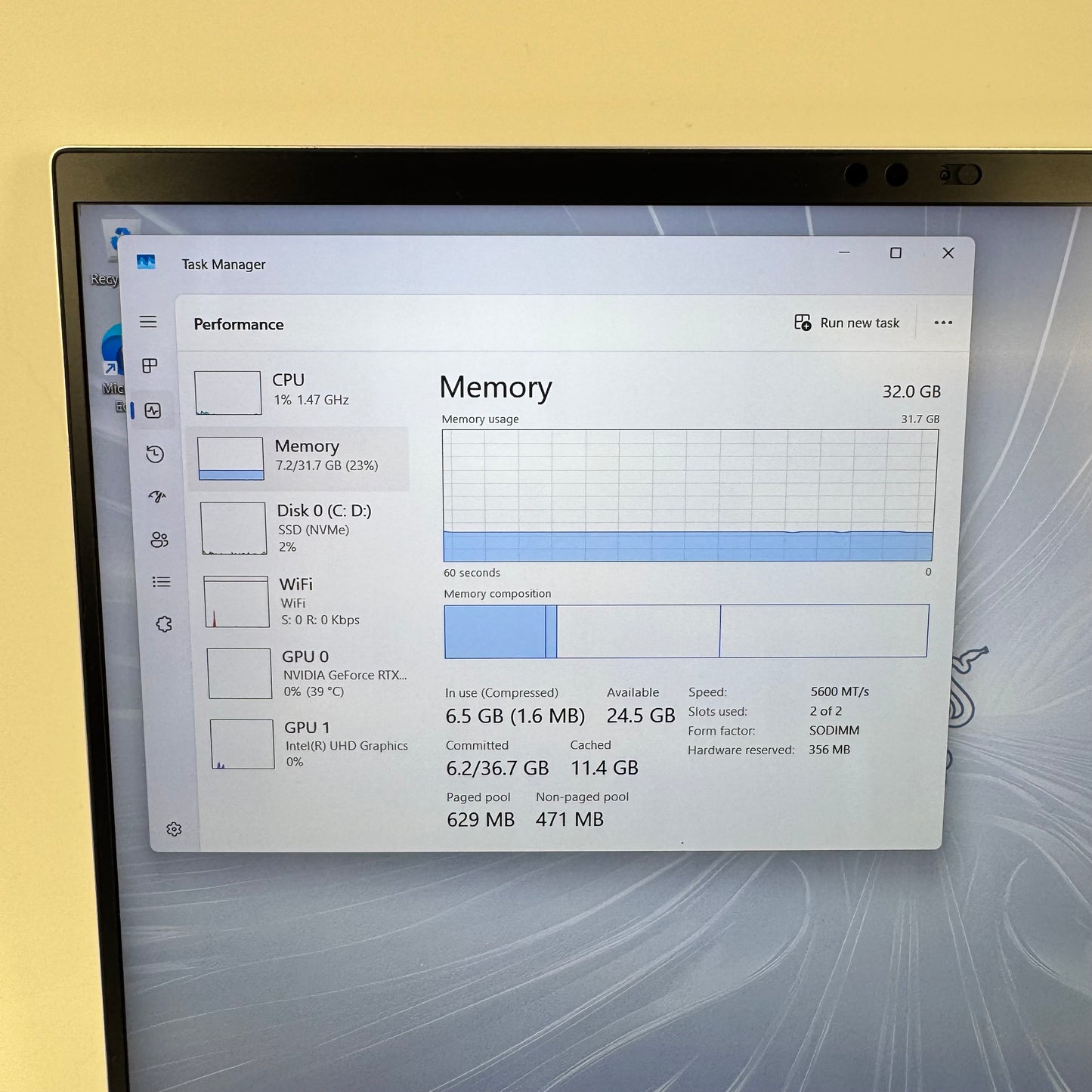The image size is (1092, 1092).
Task: Open App history from sidebar
Action: point(155,454)
